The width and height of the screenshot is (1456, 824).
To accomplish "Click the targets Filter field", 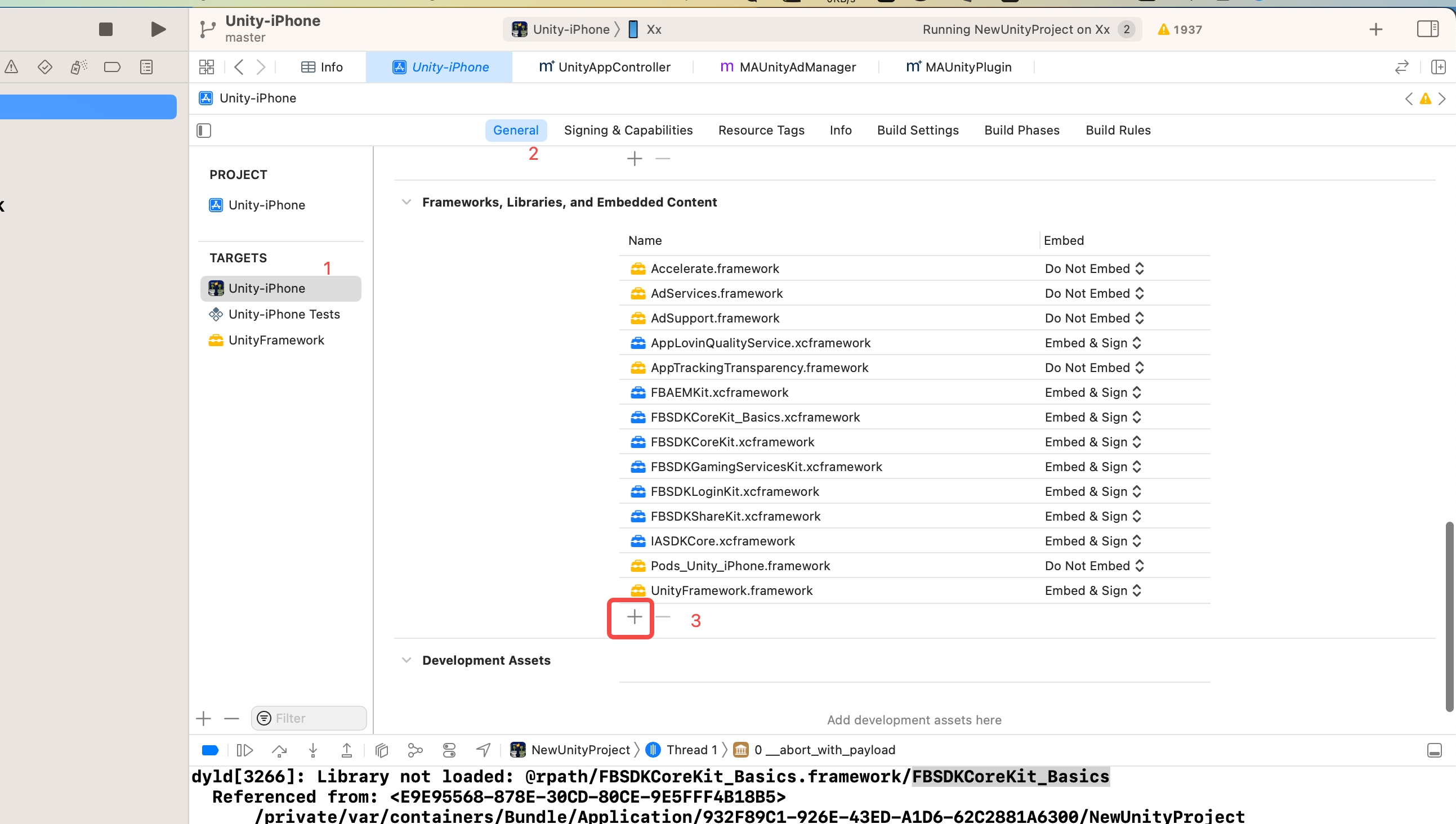I will (309, 718).
